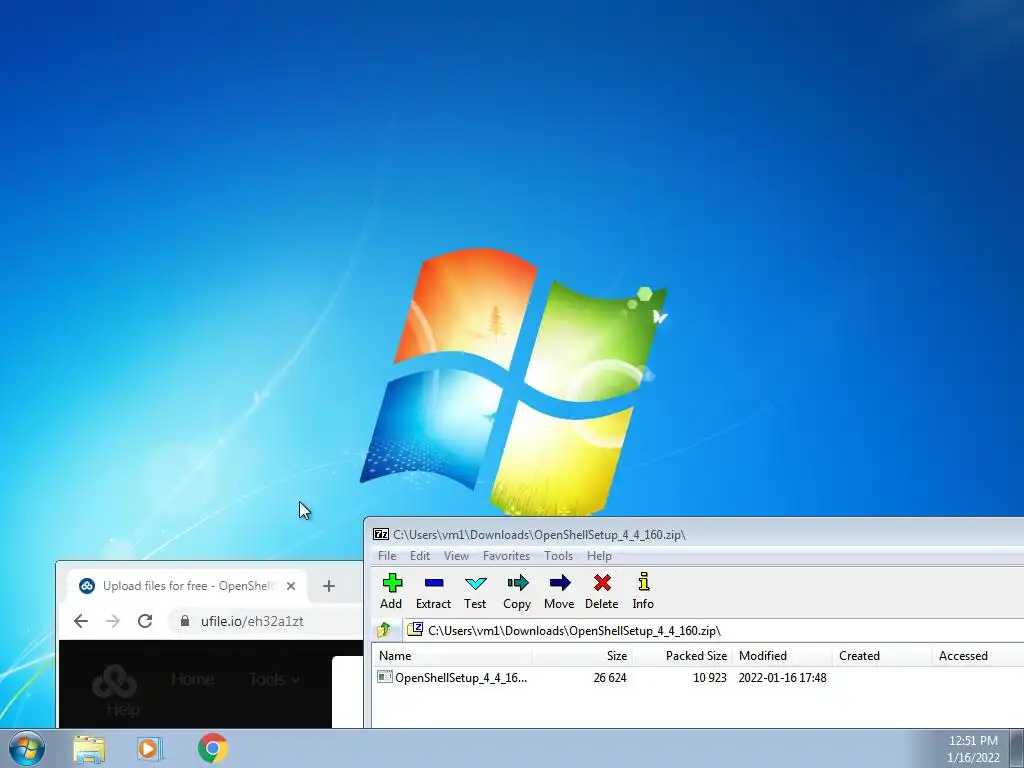Click the OpenShellSetup file icon in list
This screenshot has width=1024, height=768.
pyautogui.click(x=385, y=677)
